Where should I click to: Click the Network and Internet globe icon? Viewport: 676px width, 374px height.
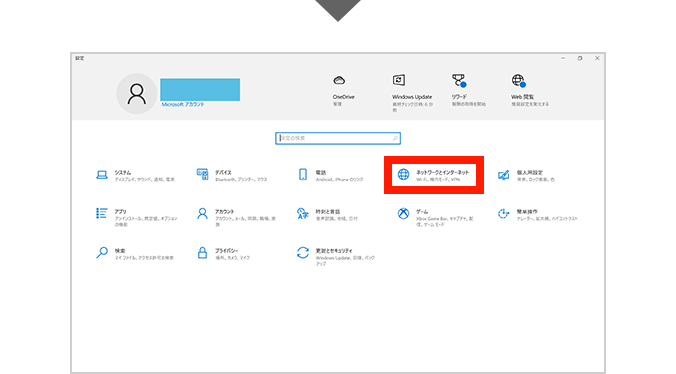(404, 175)
